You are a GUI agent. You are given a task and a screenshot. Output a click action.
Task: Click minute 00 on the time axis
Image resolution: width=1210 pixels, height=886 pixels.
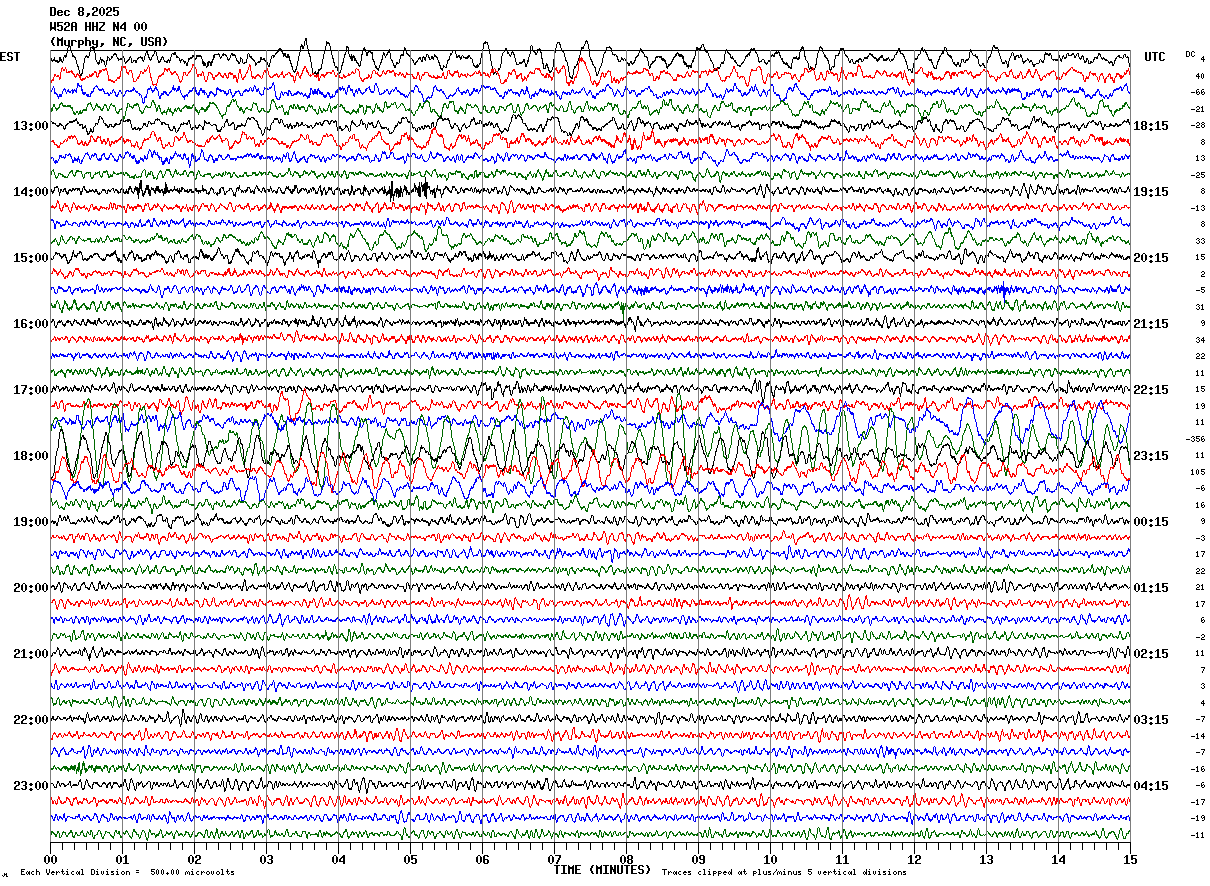coord(50,859)
